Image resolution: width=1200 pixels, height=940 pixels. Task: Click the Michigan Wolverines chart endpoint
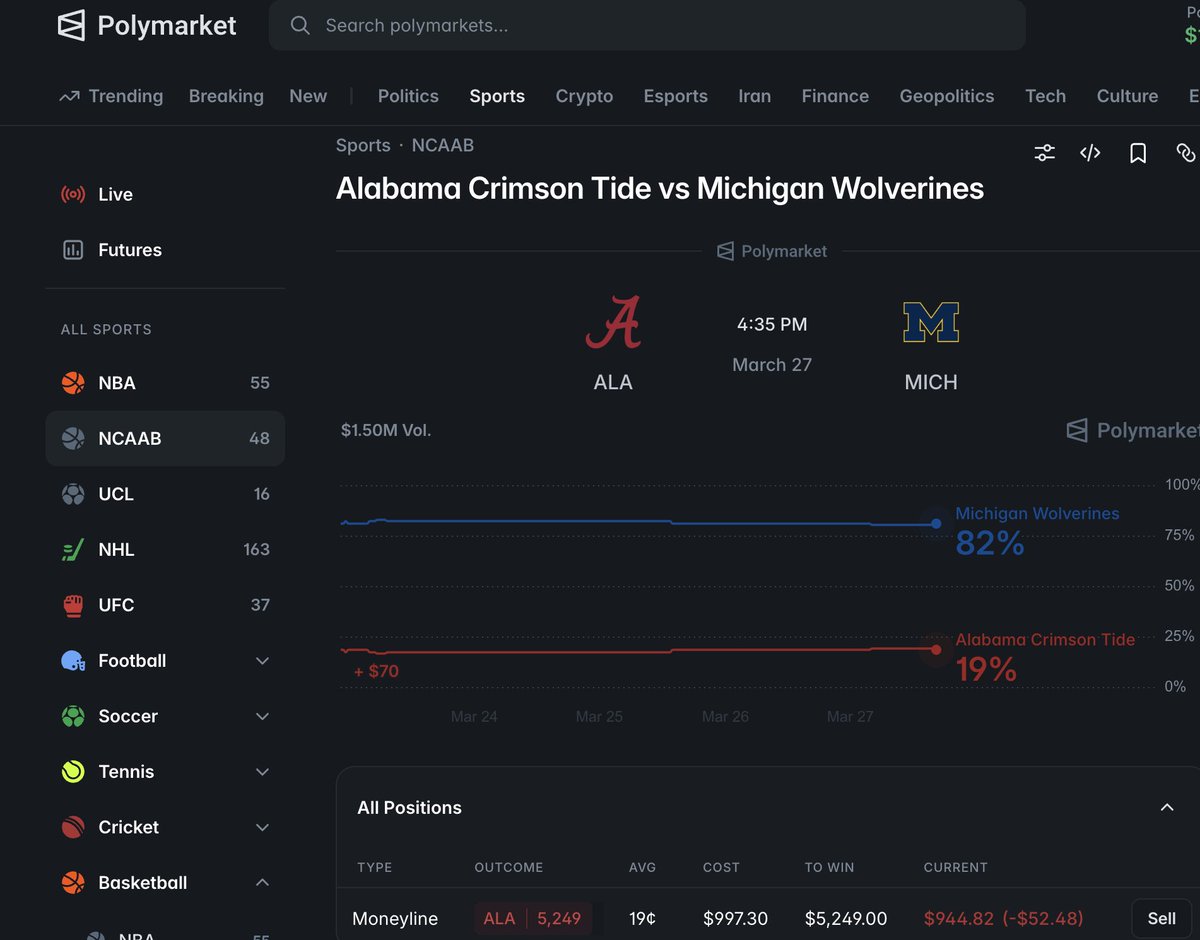[x=936, y=523]
